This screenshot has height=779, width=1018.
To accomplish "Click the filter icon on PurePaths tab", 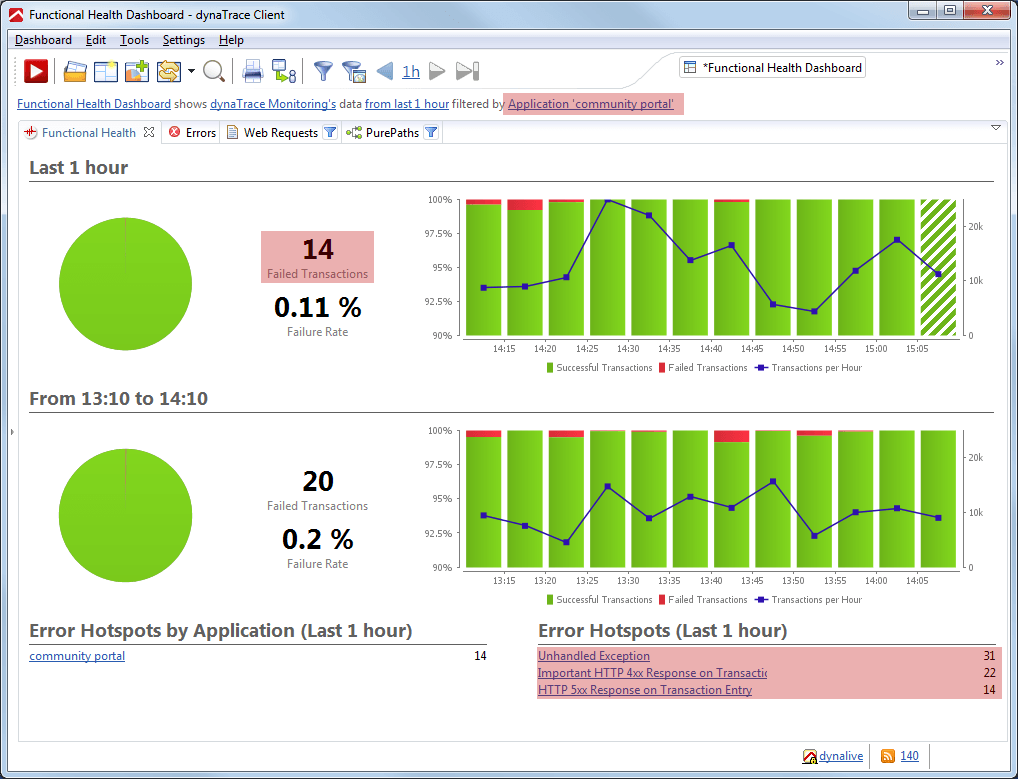I will pyautogui.click(x=431, y=132).
